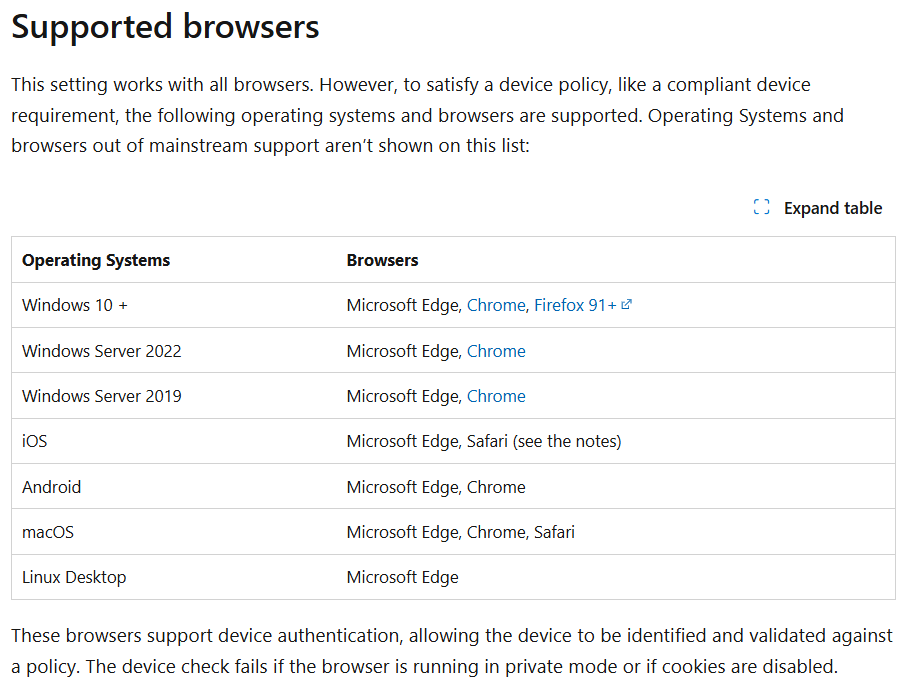This screenshot has height=695, width=900.
Task: Open Chrome link in Windows Server 2022 row
Action: point(496,351)
